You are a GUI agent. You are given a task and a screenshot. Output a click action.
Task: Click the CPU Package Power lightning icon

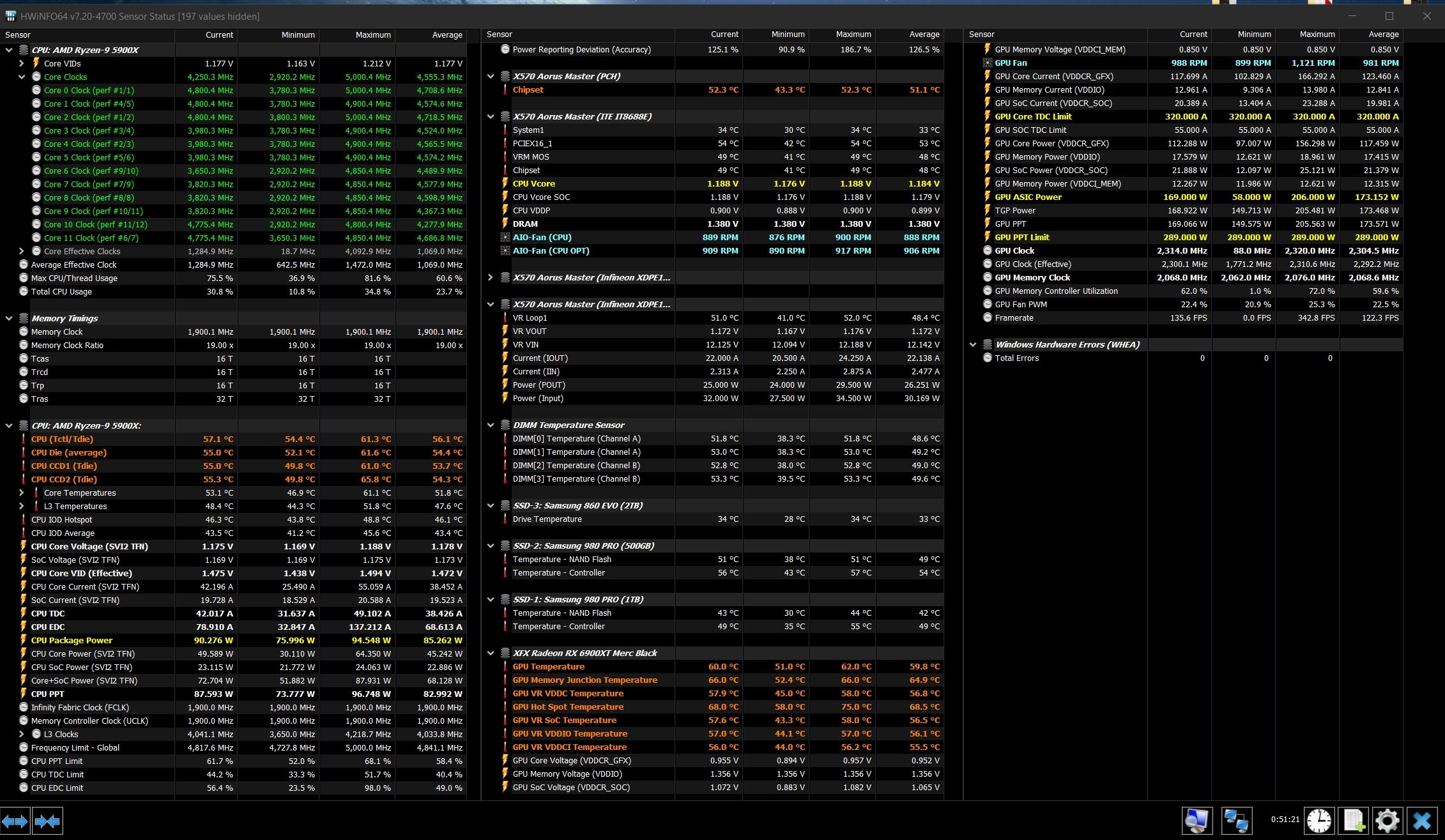[x=24, y=640]
